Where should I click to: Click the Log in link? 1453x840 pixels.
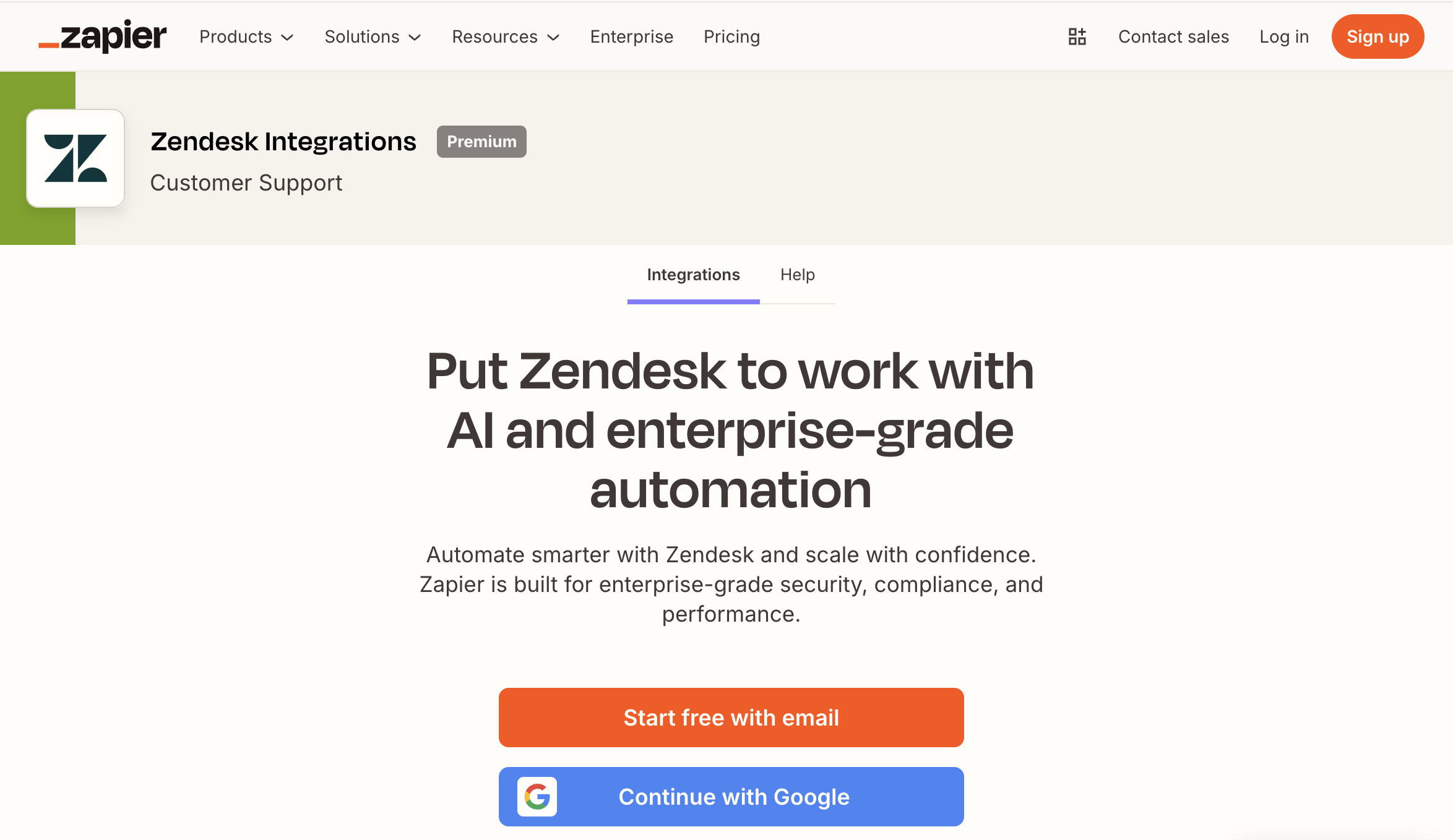click(1284, 36)
